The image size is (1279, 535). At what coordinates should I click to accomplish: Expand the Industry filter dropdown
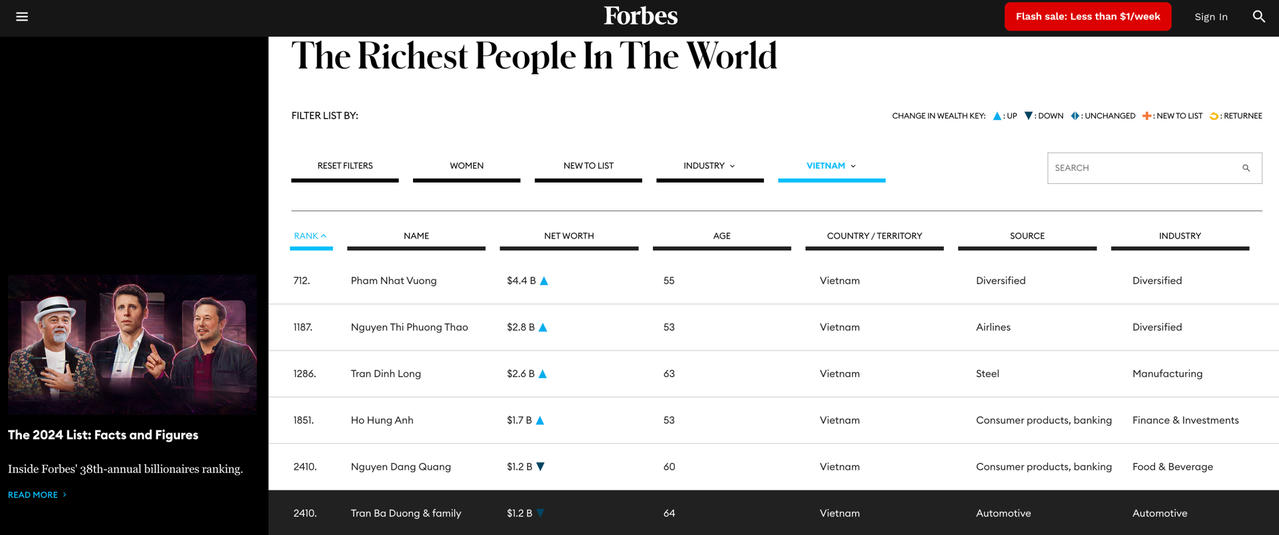coord(709,166)
